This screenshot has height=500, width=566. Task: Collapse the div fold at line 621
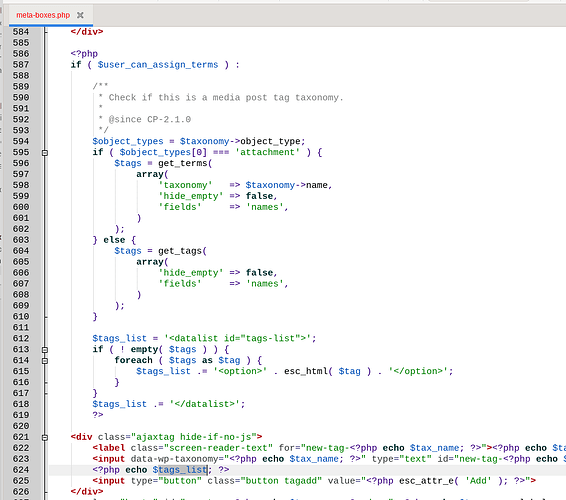[x=45, y=438]
